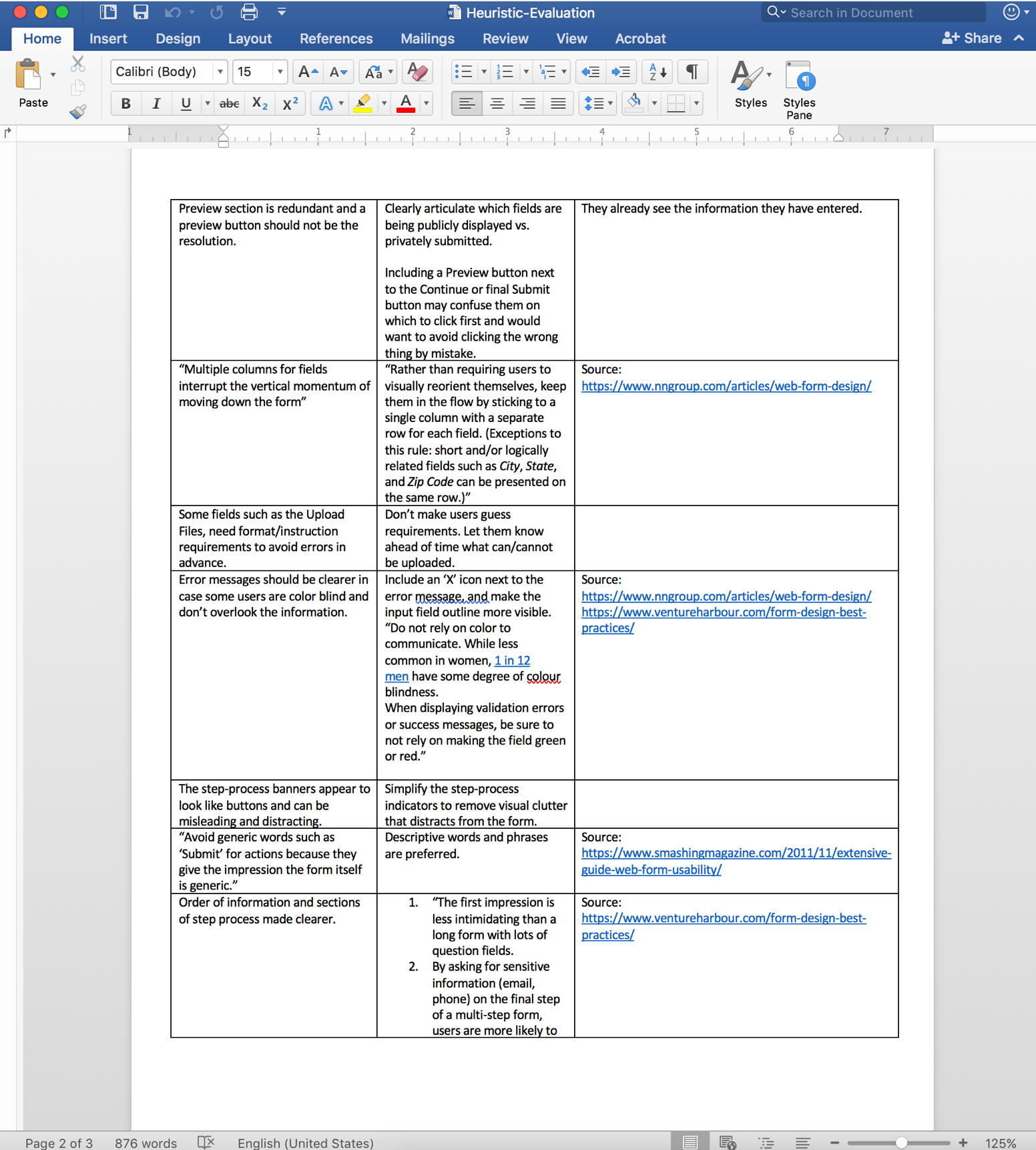
Task: Switch to the Insert tab
Action: click(x=108, y=39)
